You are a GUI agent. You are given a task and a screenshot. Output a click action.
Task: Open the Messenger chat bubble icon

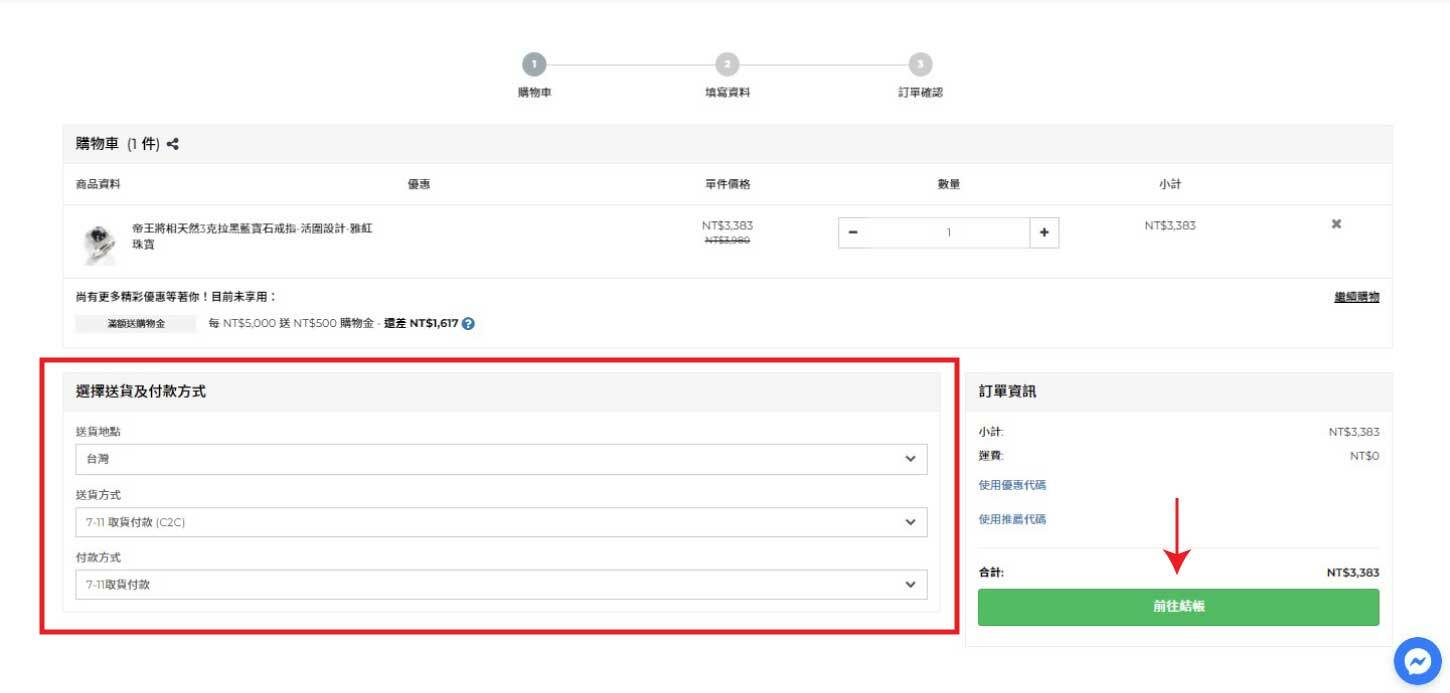[1417, 661]
